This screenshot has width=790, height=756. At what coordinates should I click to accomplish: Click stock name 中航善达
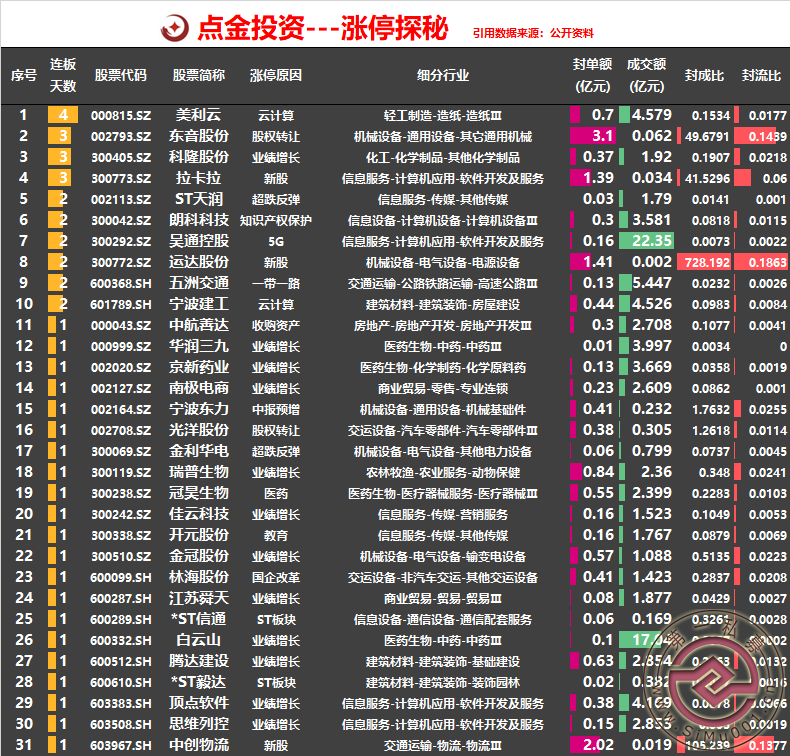[199, 325]
